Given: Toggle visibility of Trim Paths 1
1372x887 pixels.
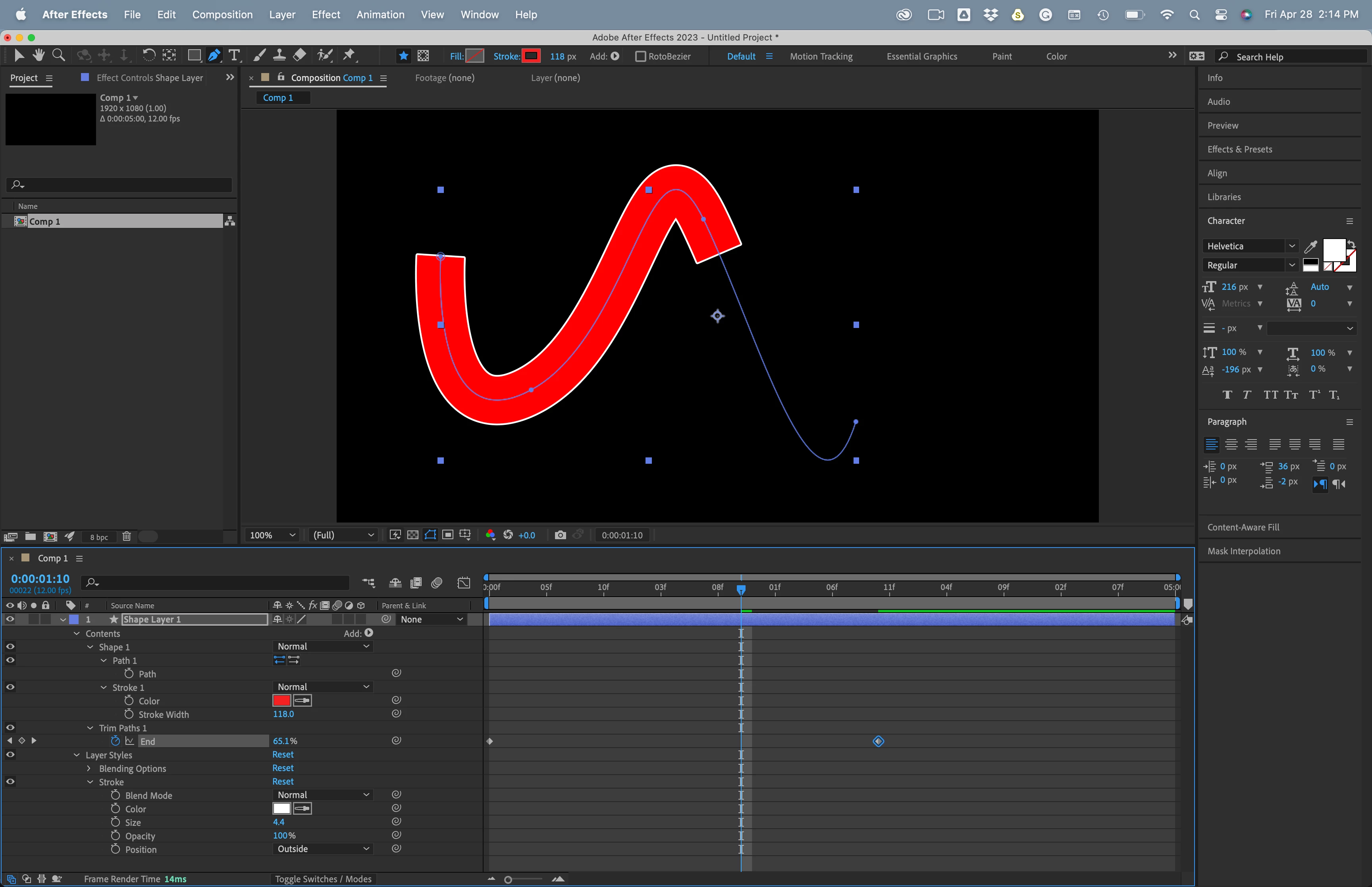Looking at the screenshot, I should pyautogui.click(x=10, y=727).
